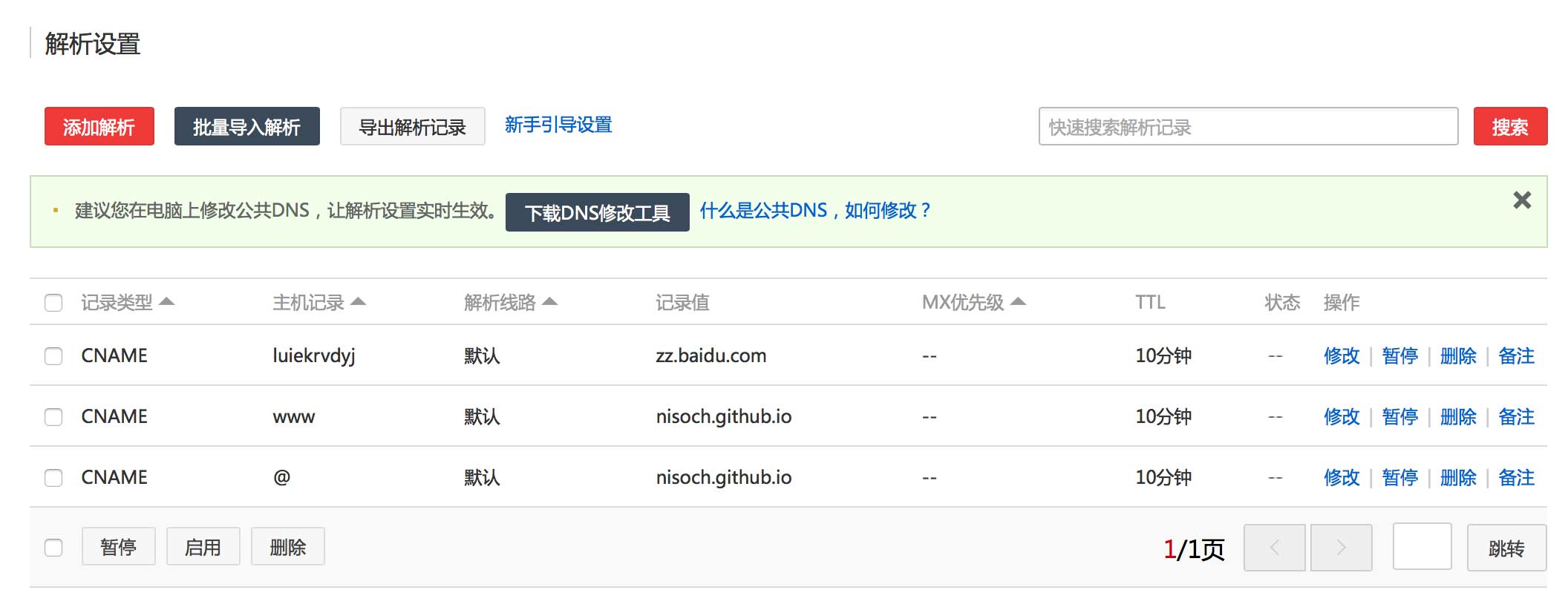
Task: Sort by MX优先级 column arrow
Action: pos(1018,301)
